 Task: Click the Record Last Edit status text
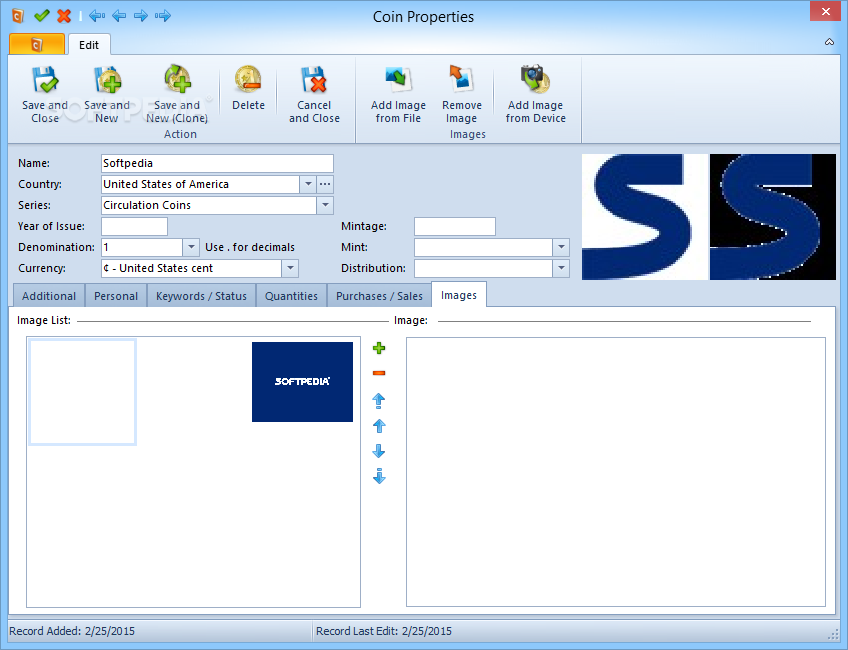(x=384, y=631)
